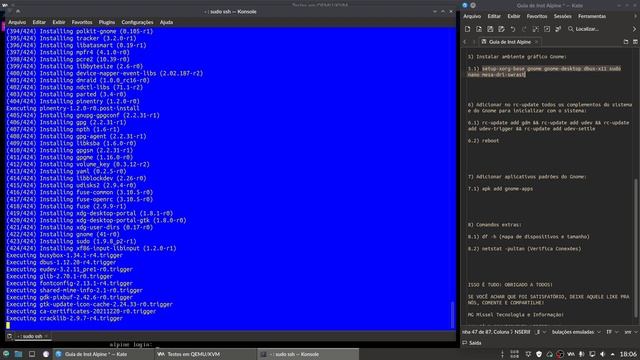640x360 pixels.
Task: Toggle INSERIR insert mode in Kate status bar
Action: pyautogui.click(x=522, y=332)
